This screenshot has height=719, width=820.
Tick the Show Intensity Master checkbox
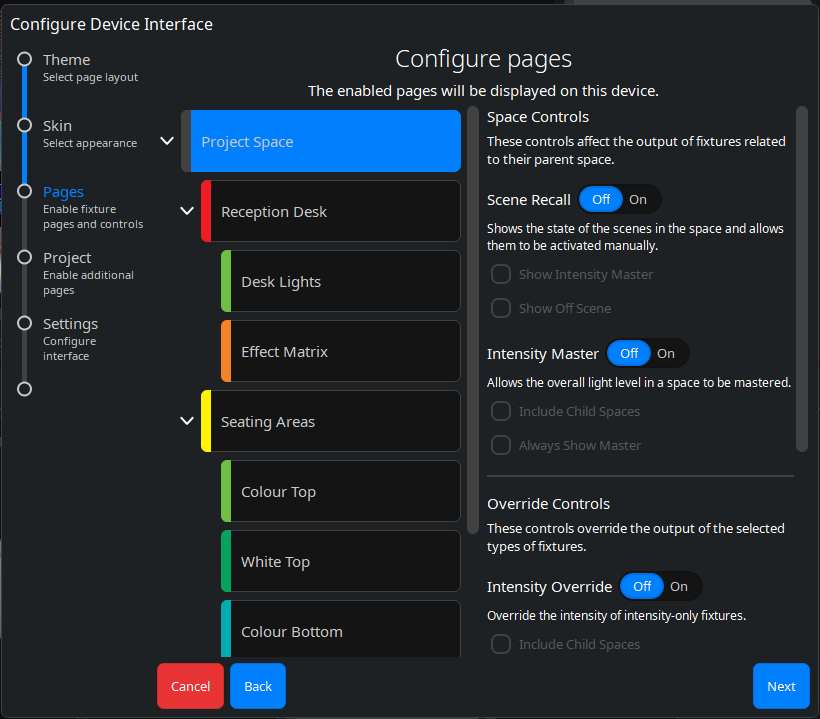click(x=501, y=275)
